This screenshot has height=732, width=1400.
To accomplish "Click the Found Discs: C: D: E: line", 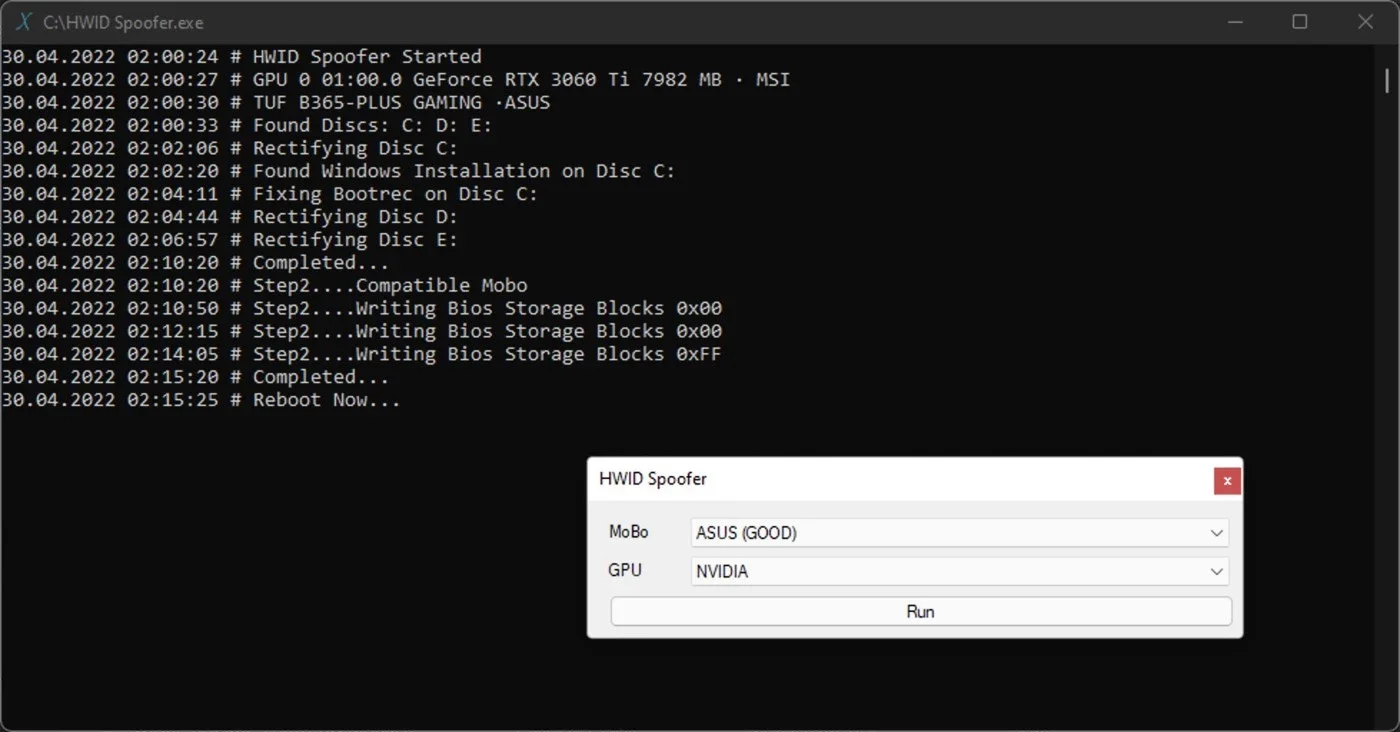I will coord(247,126).
